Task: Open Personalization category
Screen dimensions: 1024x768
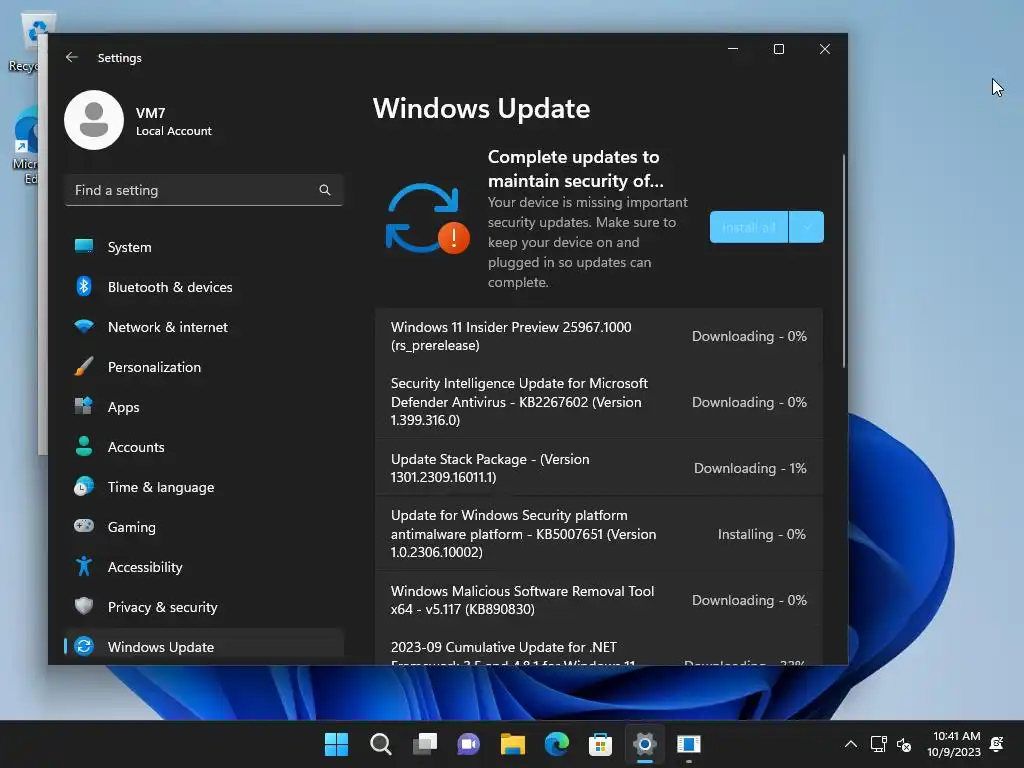Action: (x=204, y=366)
